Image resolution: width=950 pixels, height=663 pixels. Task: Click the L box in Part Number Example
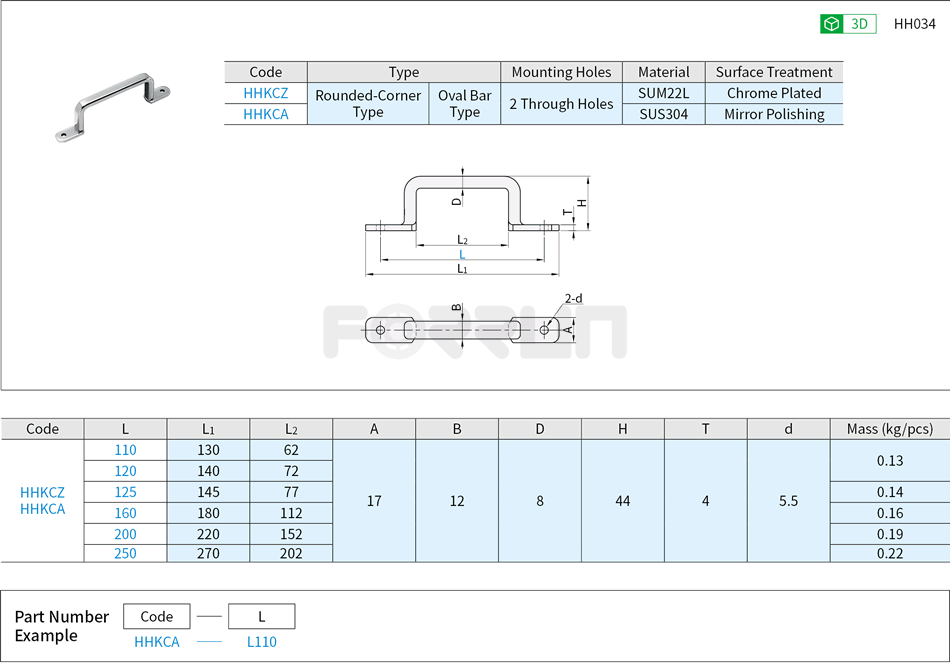coord(261,616)
